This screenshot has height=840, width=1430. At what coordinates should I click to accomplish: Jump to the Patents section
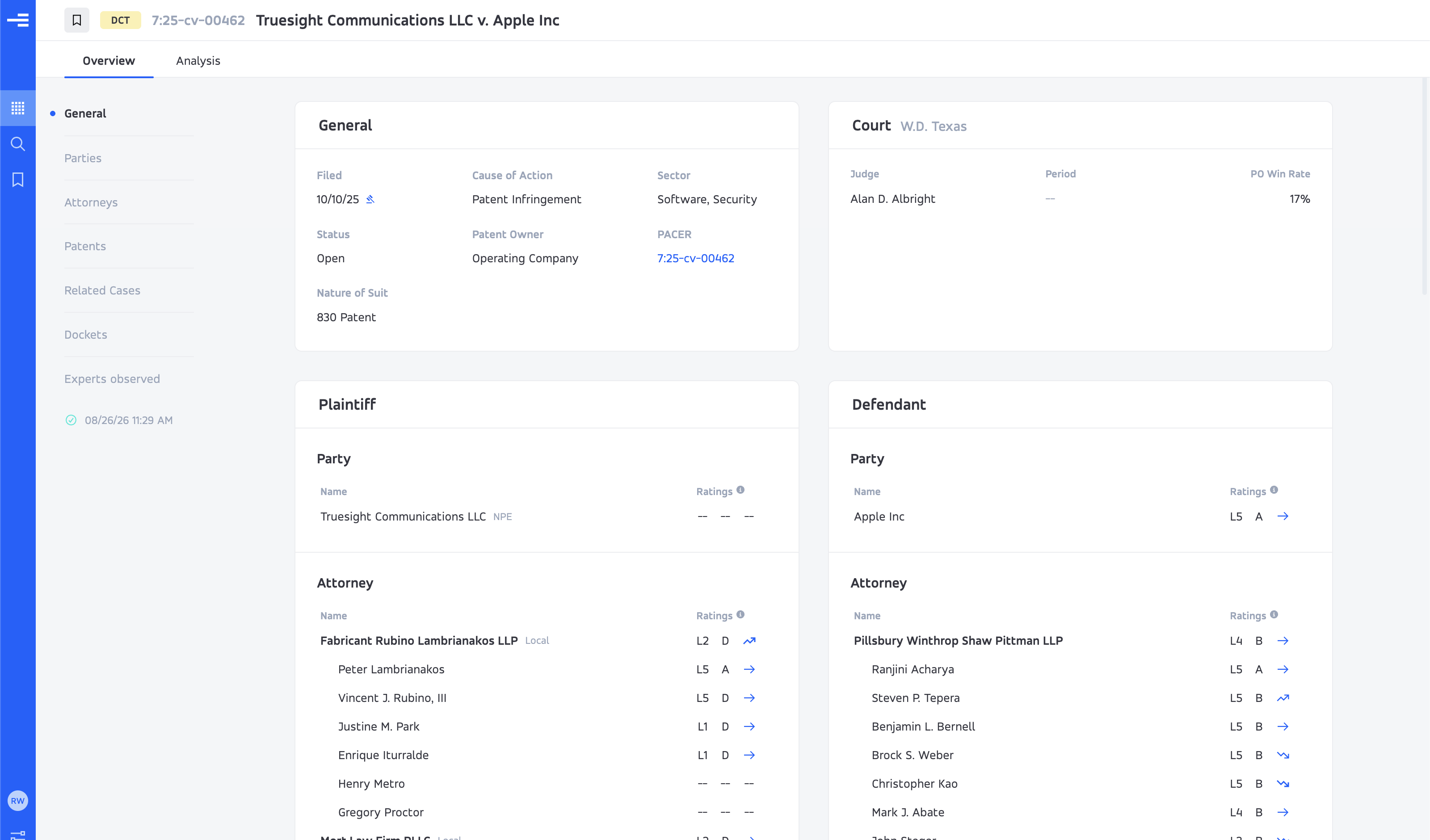click(85, 246)
